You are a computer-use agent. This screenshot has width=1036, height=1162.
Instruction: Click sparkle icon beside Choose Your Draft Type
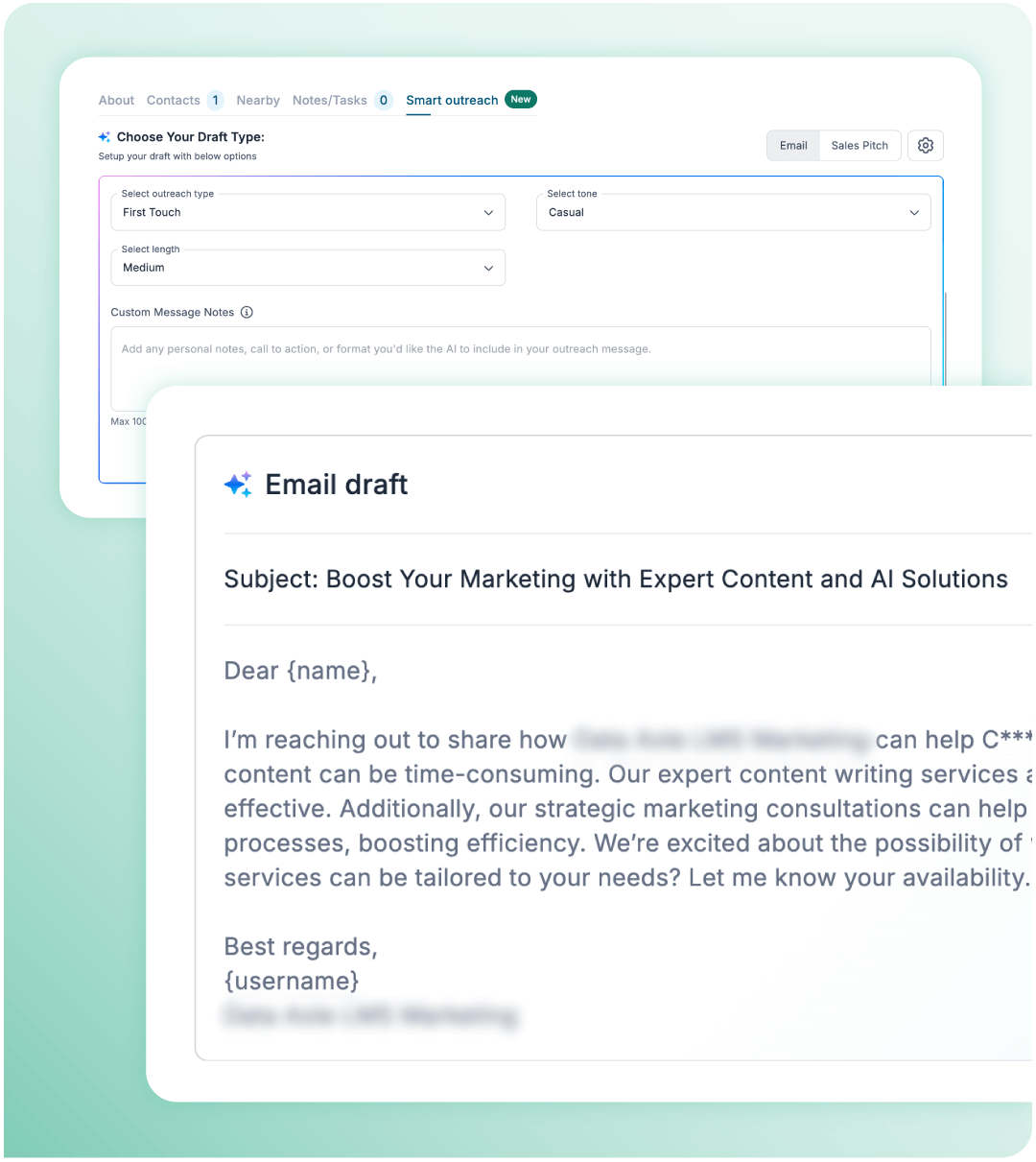point(105,137)
